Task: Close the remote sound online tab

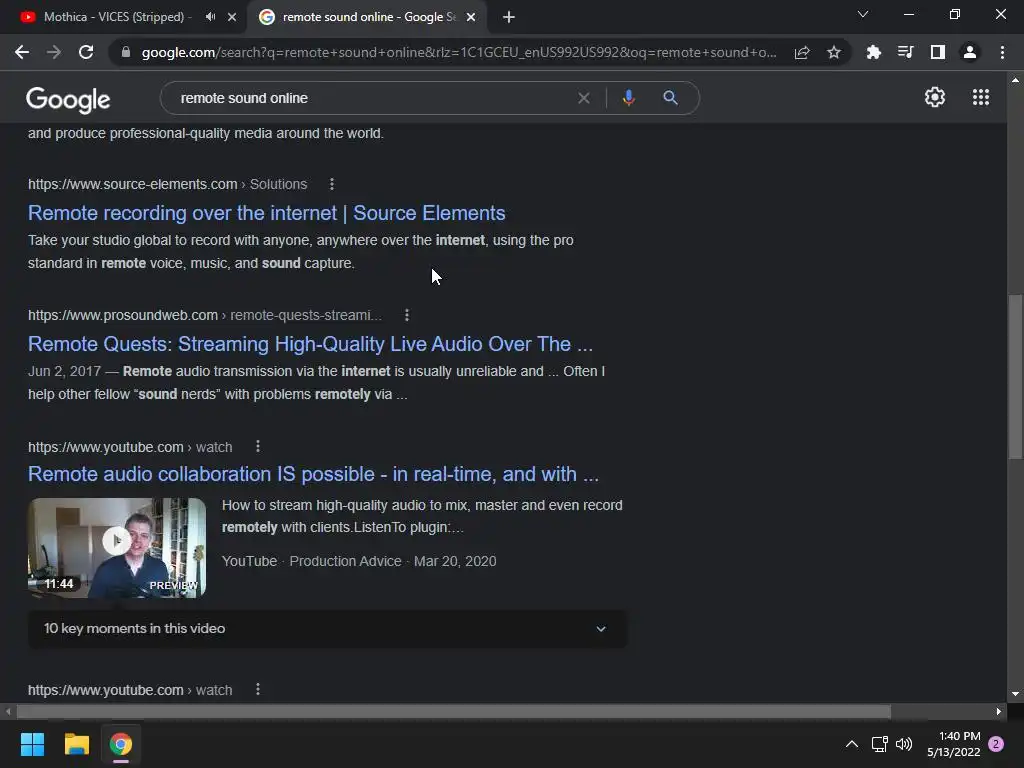Action: click(471, 17)
